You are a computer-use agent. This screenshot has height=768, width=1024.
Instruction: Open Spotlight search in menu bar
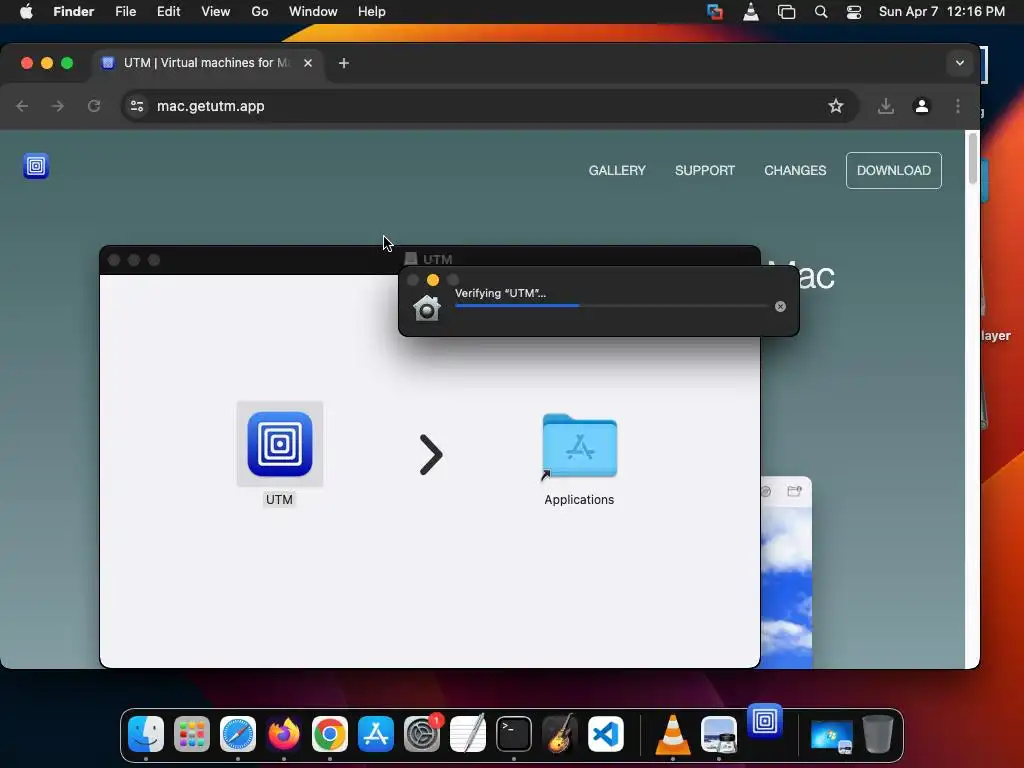tap(821, 12)
